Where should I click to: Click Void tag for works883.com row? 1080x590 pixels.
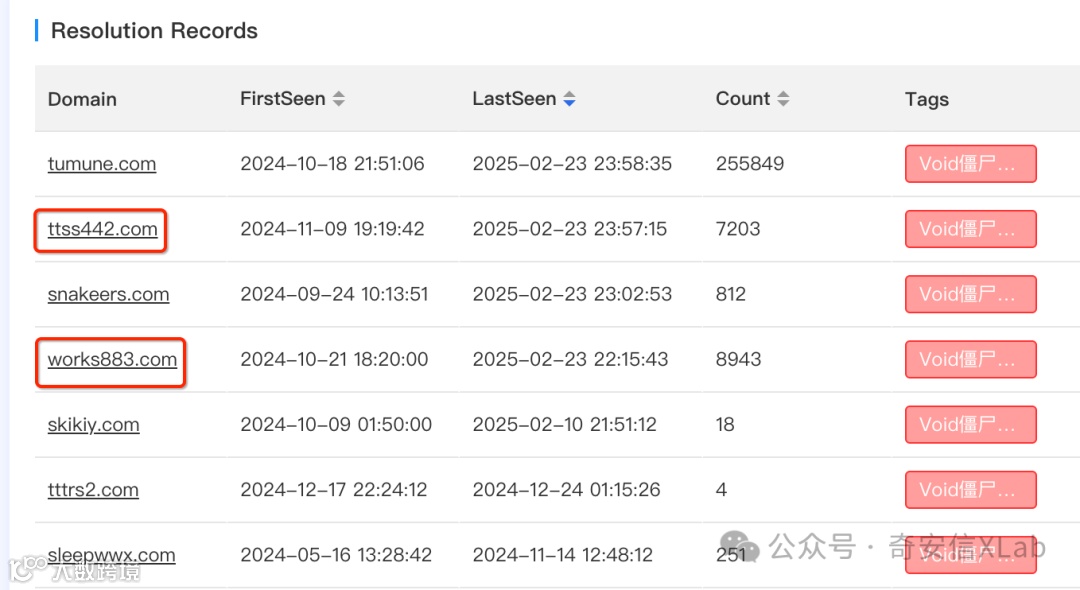970,359
